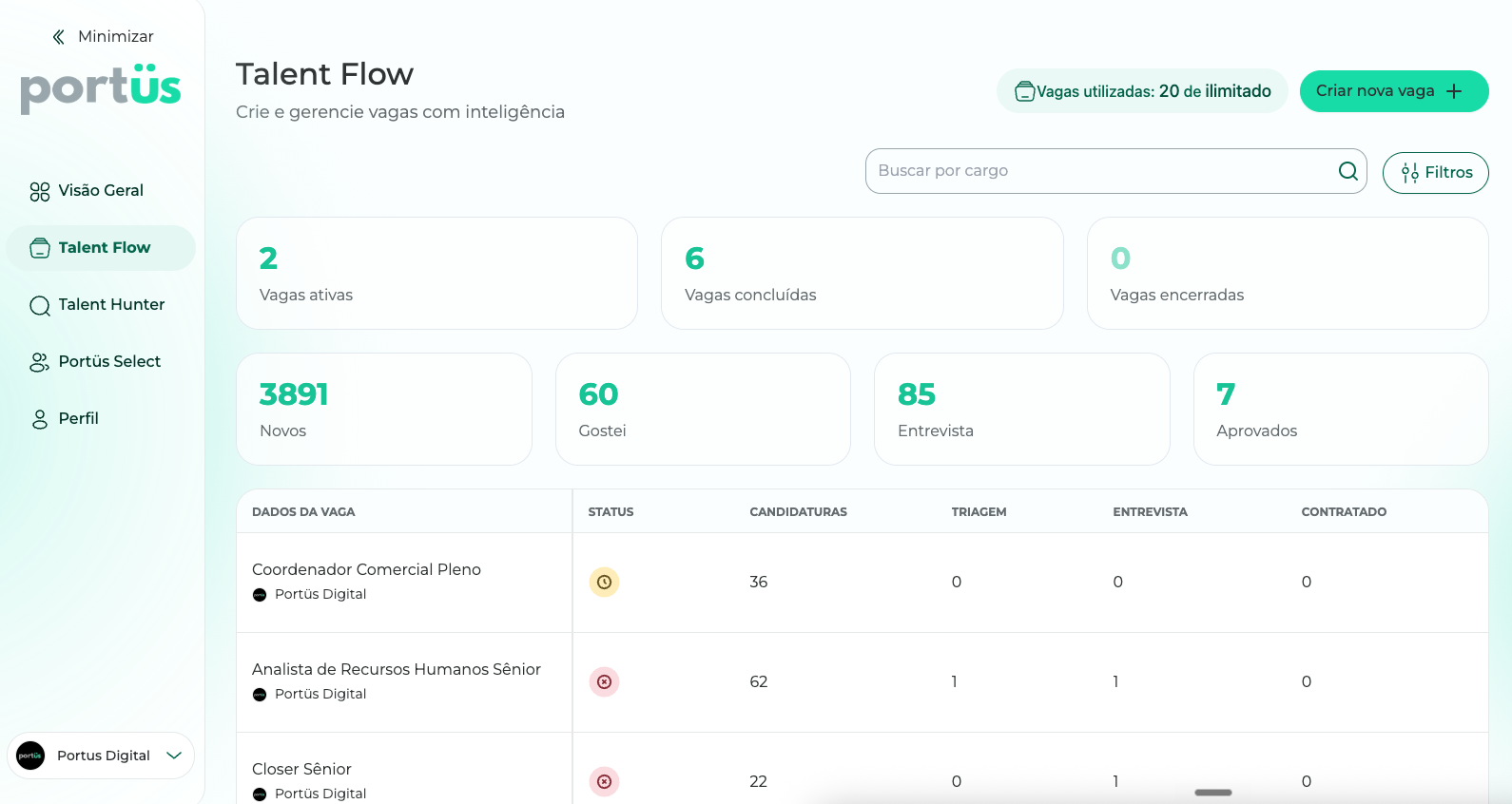Screen dimensions: 1512x804
Task: Click the Talent Flow briefcase icon in sidebar
Action: (x=40, y=248)
